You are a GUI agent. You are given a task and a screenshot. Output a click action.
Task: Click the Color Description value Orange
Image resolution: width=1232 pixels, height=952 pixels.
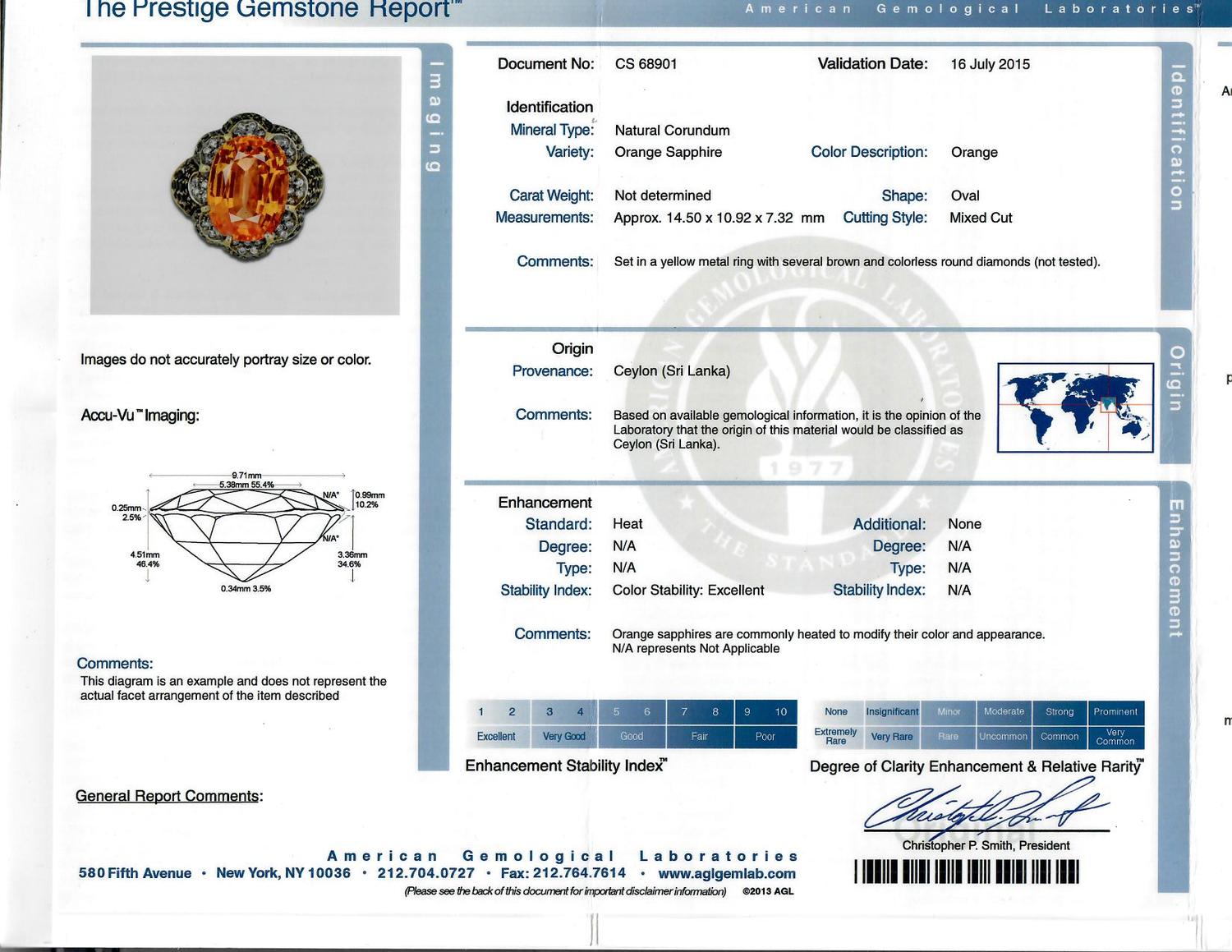coord(974,152)
